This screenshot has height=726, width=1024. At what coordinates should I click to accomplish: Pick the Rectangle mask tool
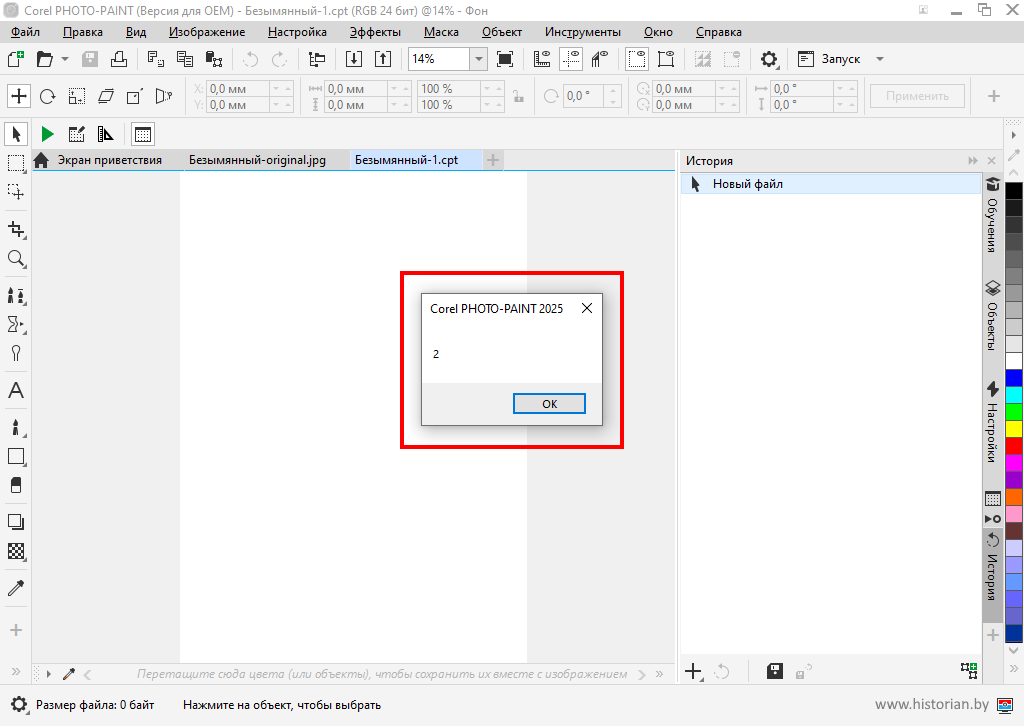pyautogui.click(x=16, y=163)
